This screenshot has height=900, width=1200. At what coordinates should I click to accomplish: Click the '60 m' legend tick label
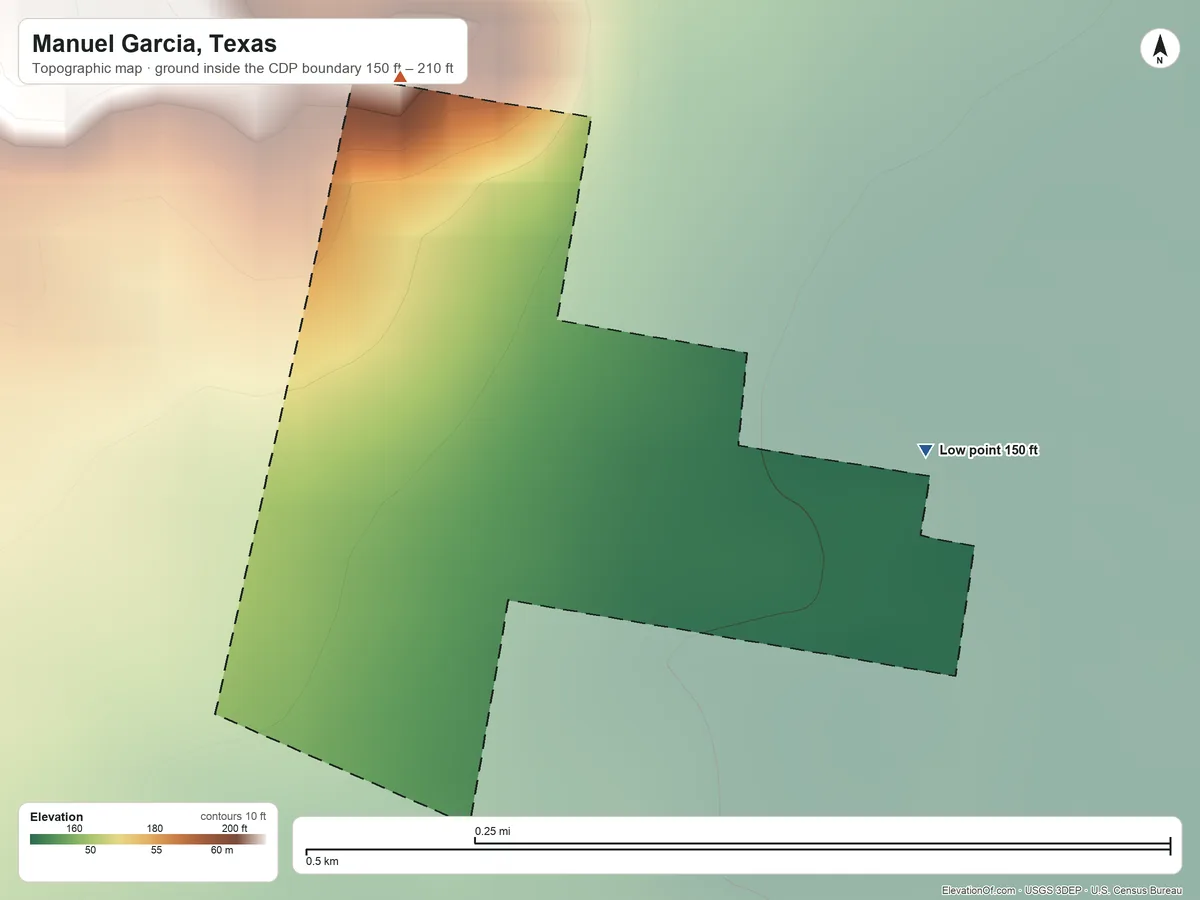click(x=222, y=850)
